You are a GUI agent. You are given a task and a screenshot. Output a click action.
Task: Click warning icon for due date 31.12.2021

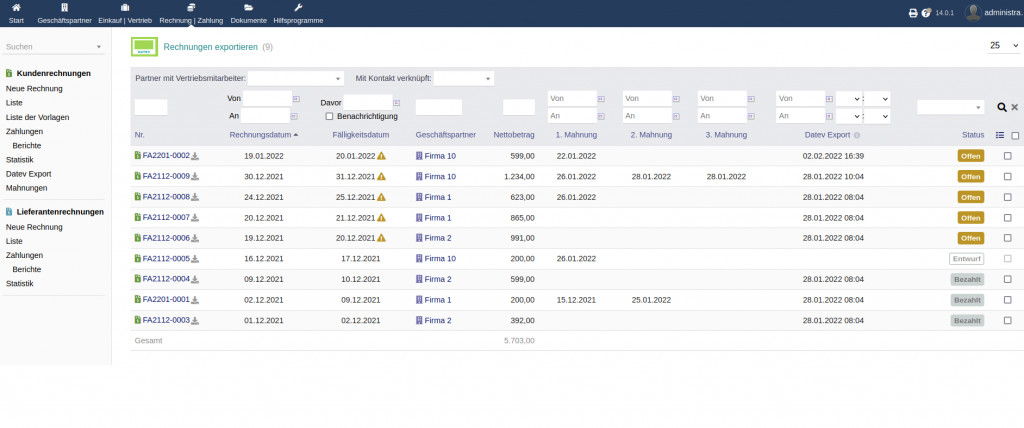(x=381, y=176)
